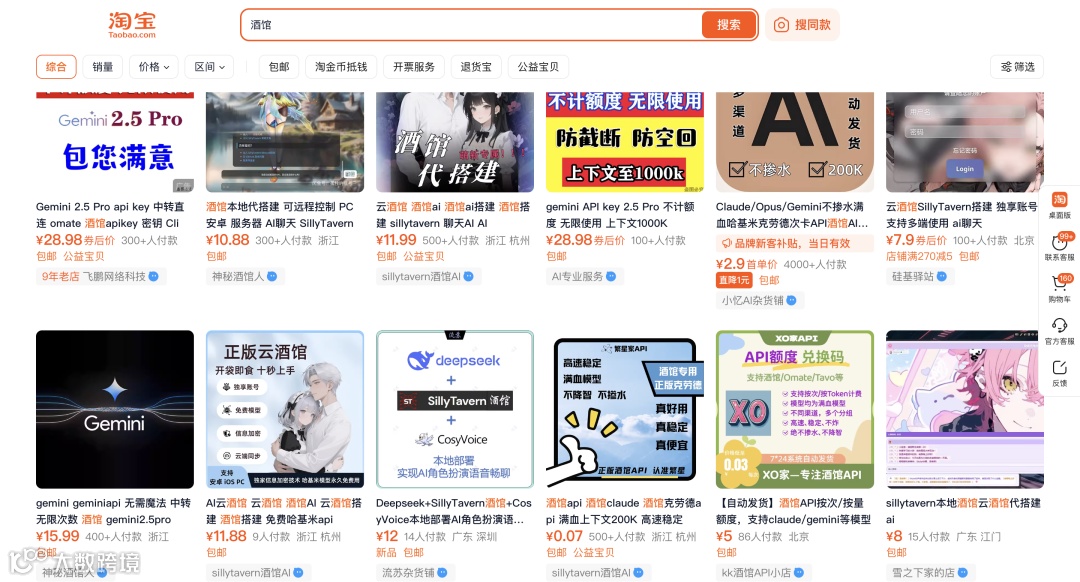
Task: Open Gemini 2.5 Pro 包您满意 product image
Action: click(115, 142)
